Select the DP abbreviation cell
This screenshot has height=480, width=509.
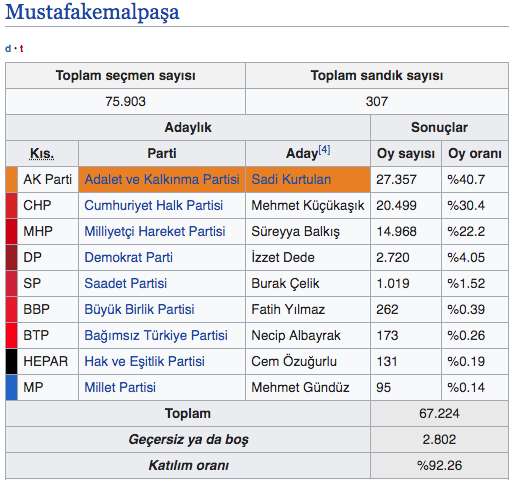[x=48, y=257]
